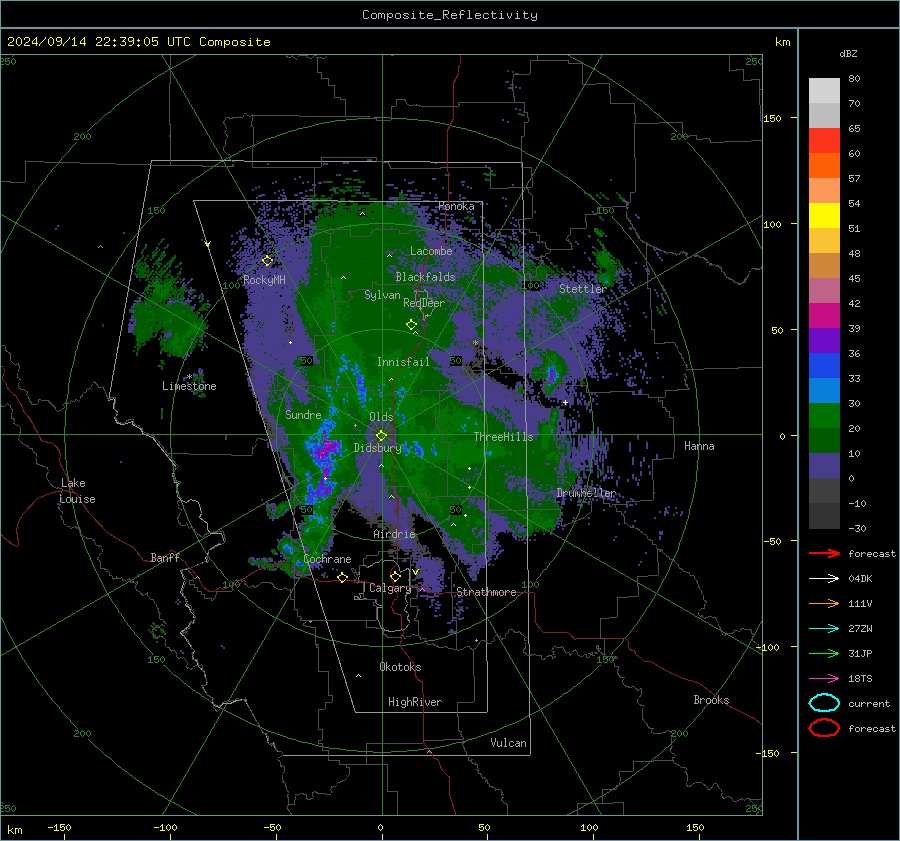Click the Stettler city label

tap(583, 289)
